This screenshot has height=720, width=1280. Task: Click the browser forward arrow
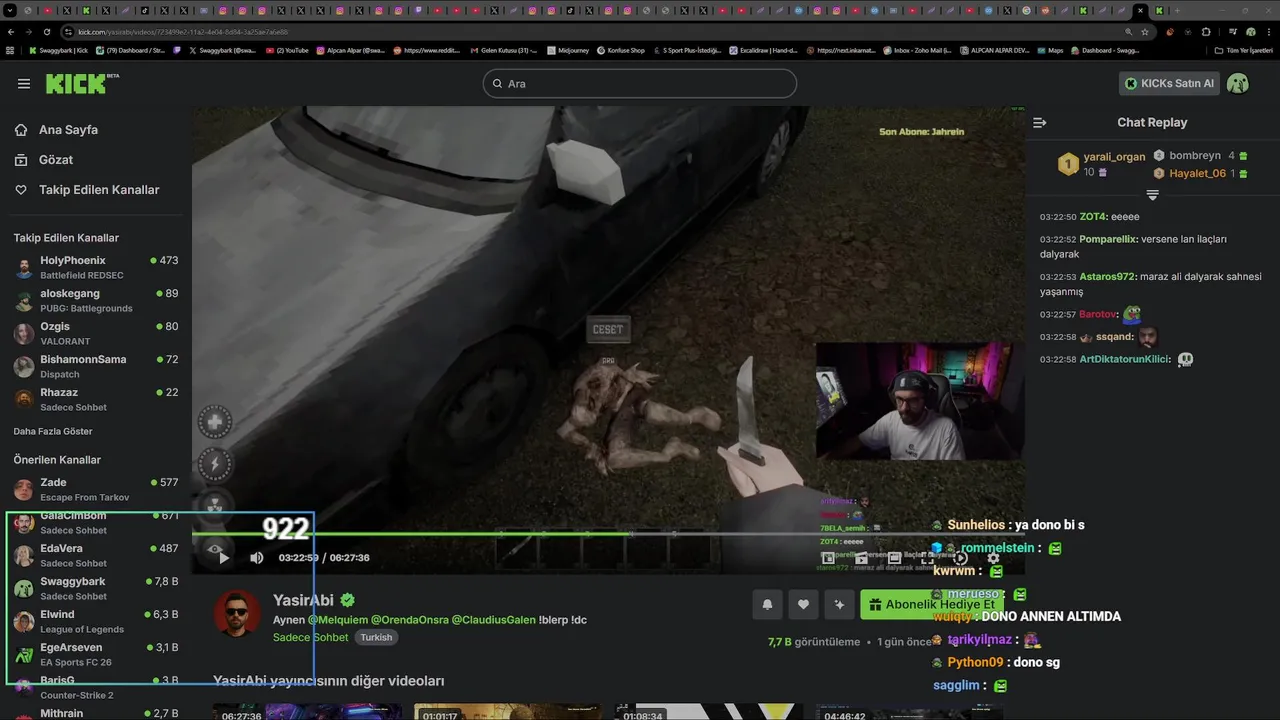[31, 32]
